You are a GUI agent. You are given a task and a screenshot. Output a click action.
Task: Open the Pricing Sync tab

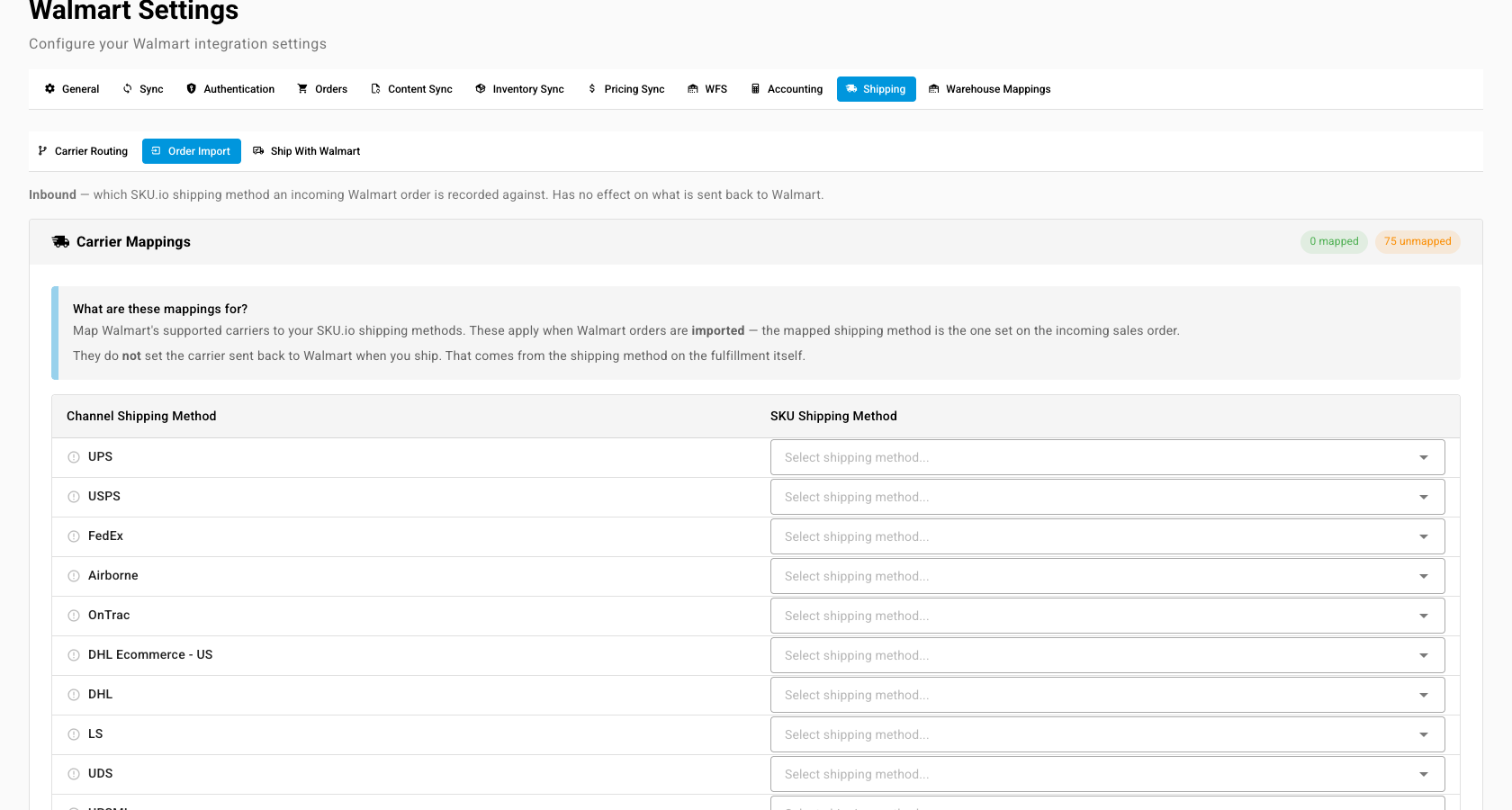click(x=625, y=89)
